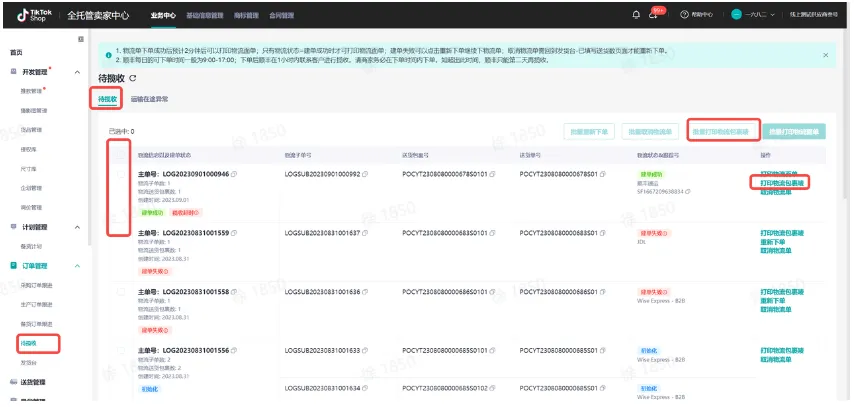
Task: Open messages icon with 99+ badge
Action: pos(653,15)
